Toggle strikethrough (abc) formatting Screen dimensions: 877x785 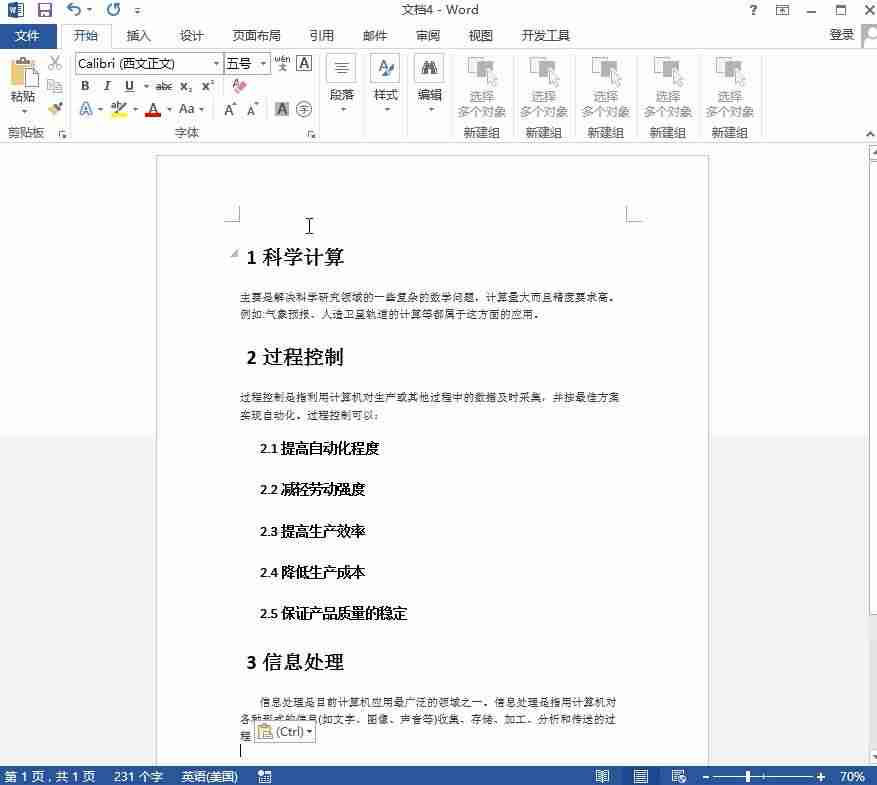(164, 86)
